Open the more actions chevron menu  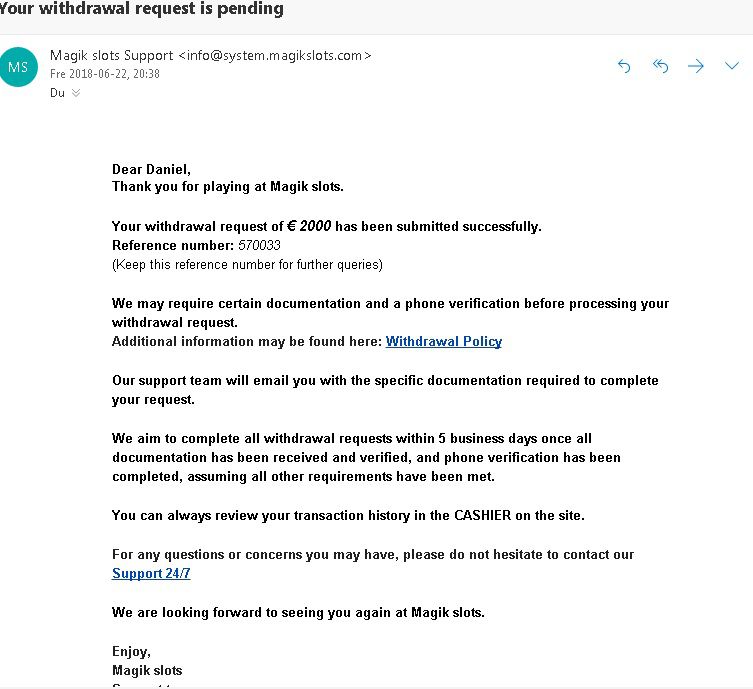(x=731, y=65)
